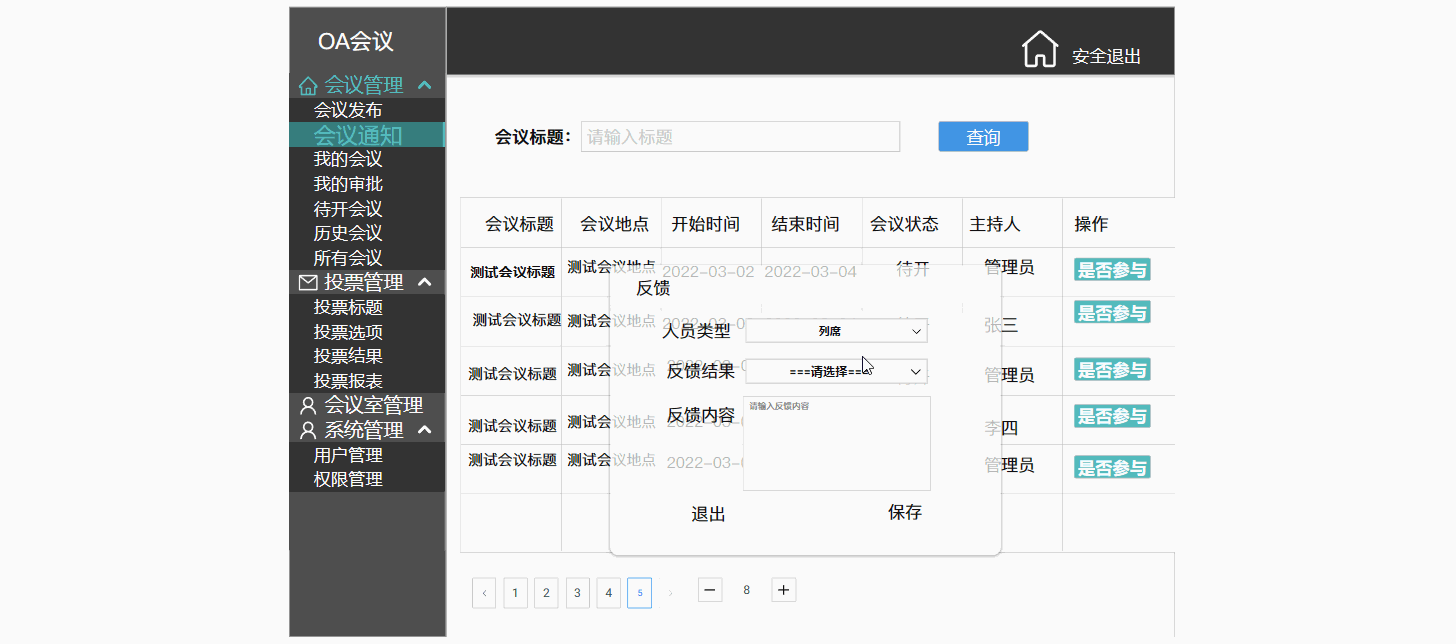Click 是否参与 in 张三 row

pos(1112,312)
